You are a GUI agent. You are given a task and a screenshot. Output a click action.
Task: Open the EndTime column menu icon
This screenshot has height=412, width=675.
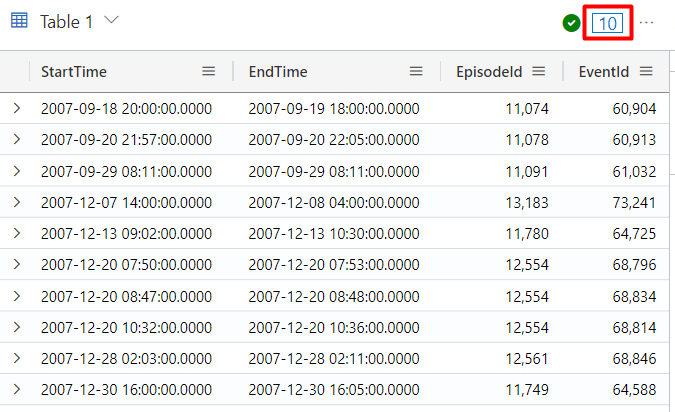[416, 71]
